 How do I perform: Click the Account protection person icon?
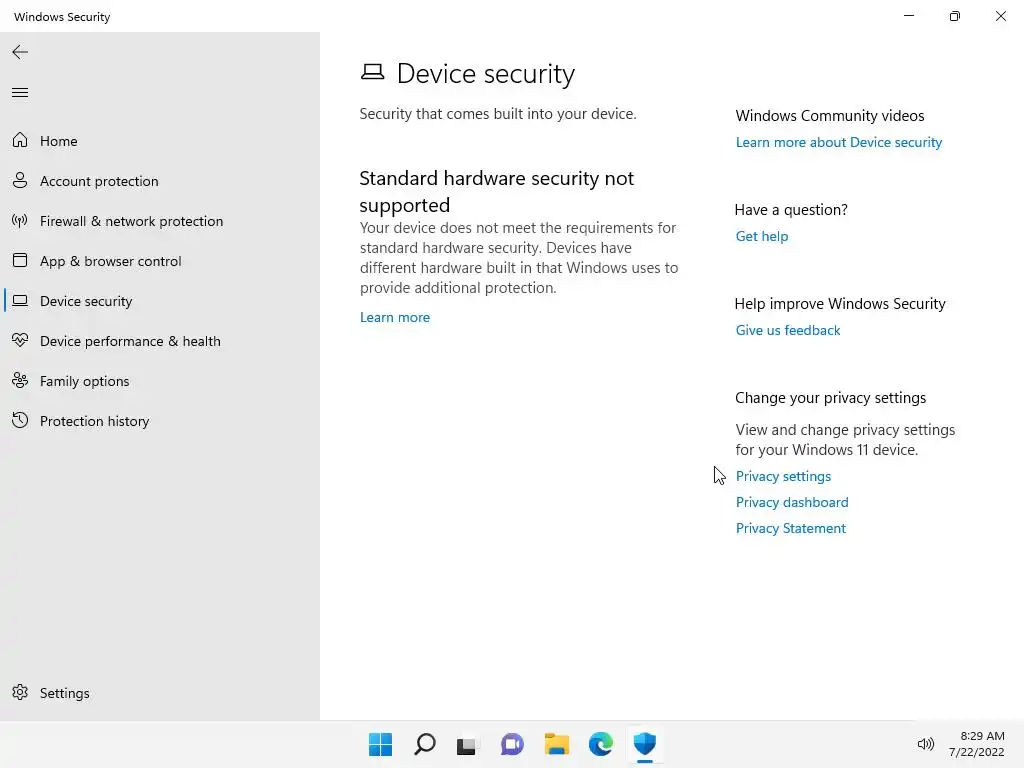[20, 181]
